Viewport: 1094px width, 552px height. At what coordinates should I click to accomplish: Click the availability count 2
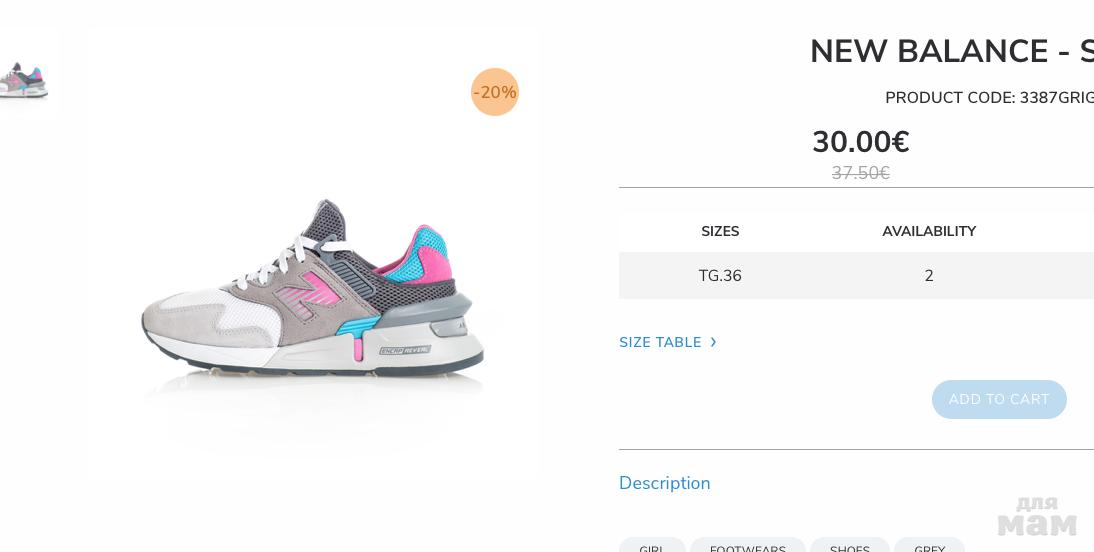(929, 276)
